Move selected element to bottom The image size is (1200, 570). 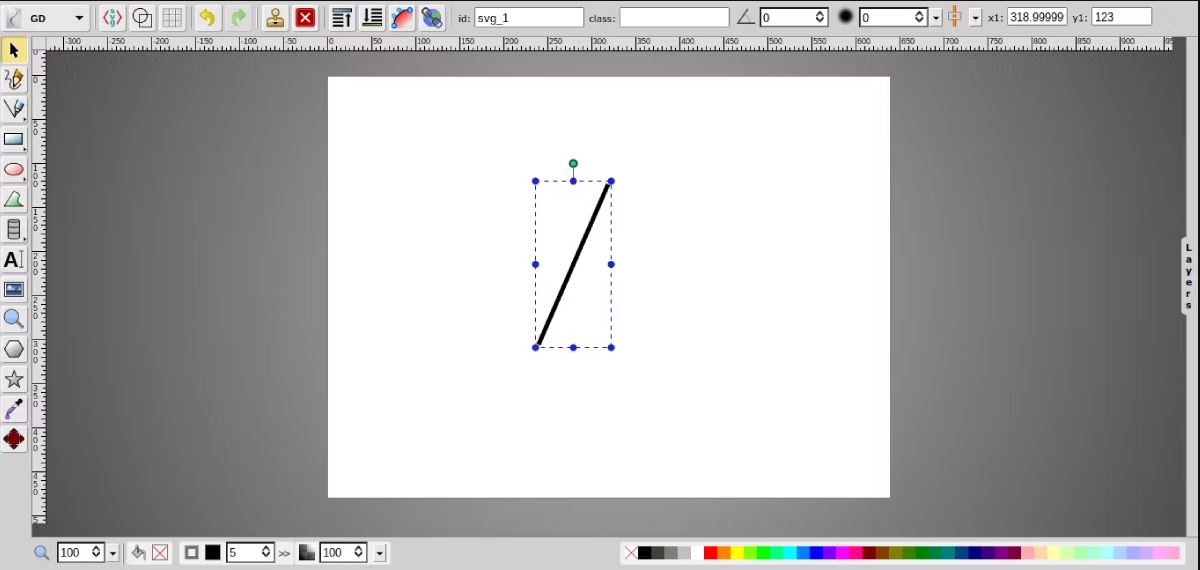coord(372,17)
